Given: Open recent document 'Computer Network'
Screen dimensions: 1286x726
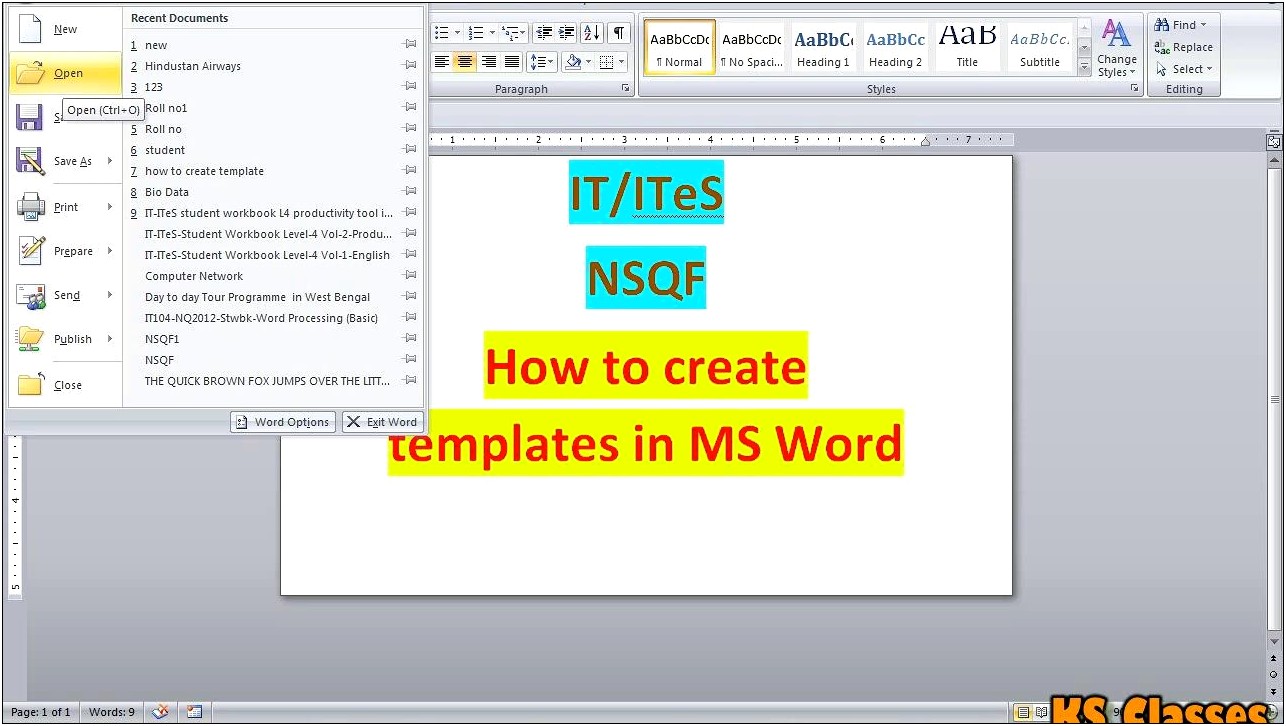Looking at the screenshot, I should 273,276.
